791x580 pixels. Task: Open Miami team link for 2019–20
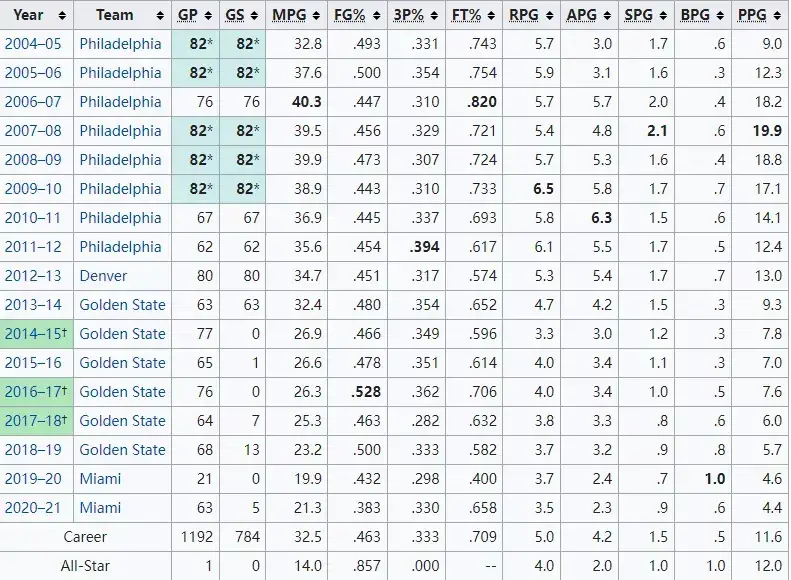pyautogui.click(x=100, y=479)
